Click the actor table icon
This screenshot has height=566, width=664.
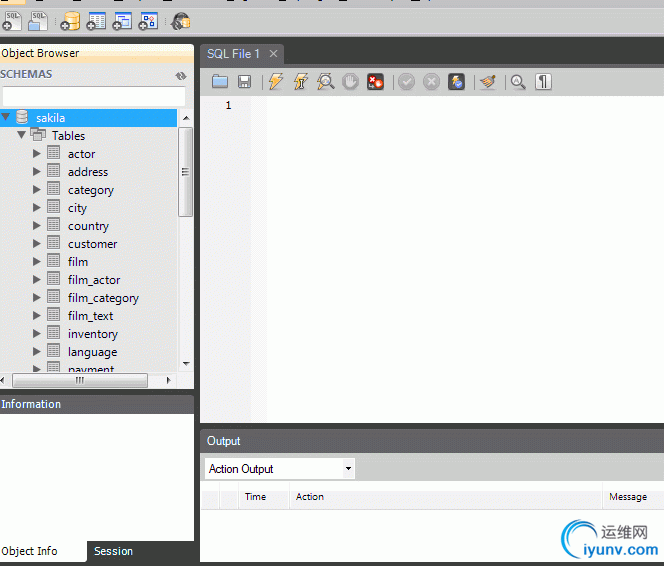click(53, 152)
